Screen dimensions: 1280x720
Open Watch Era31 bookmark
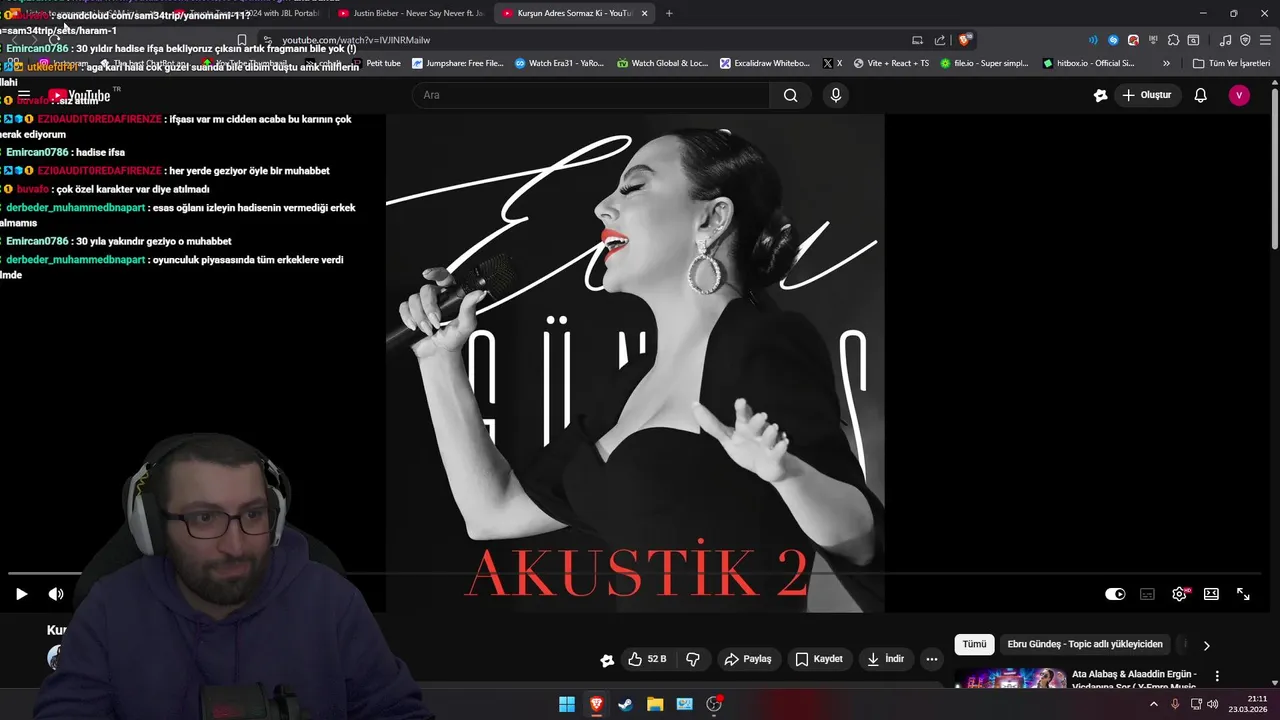tap(559, 63)
